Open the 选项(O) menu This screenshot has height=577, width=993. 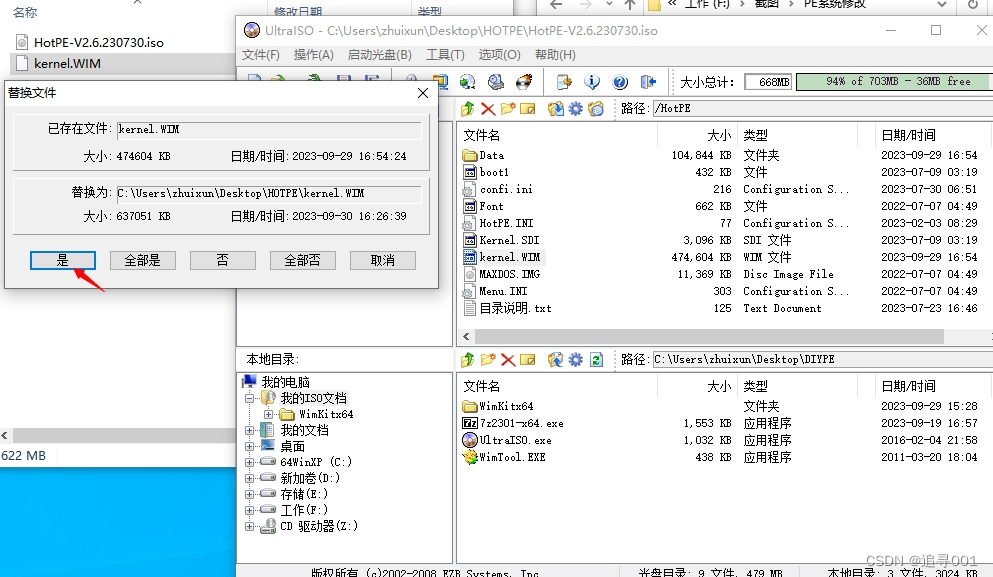(499, 55)
